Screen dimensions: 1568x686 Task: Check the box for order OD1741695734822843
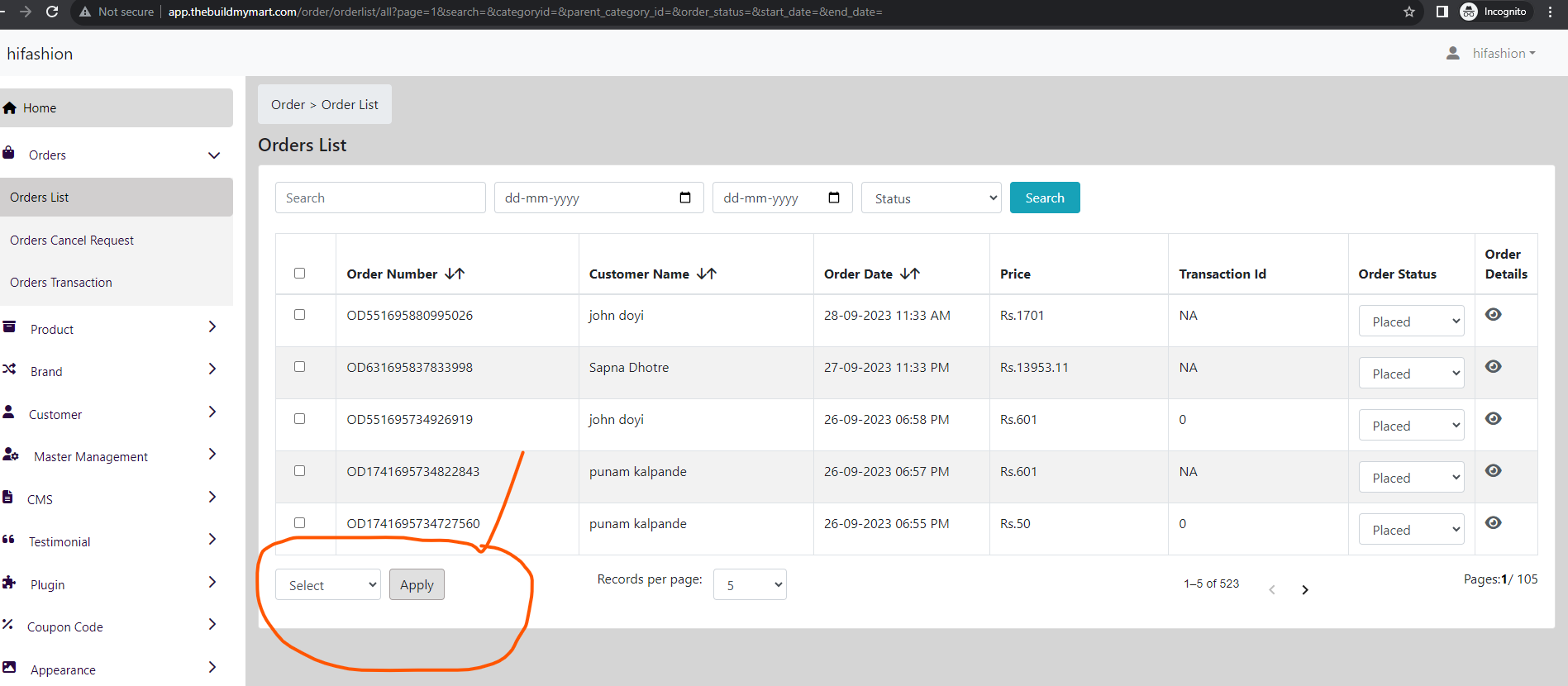pos(300,471)
